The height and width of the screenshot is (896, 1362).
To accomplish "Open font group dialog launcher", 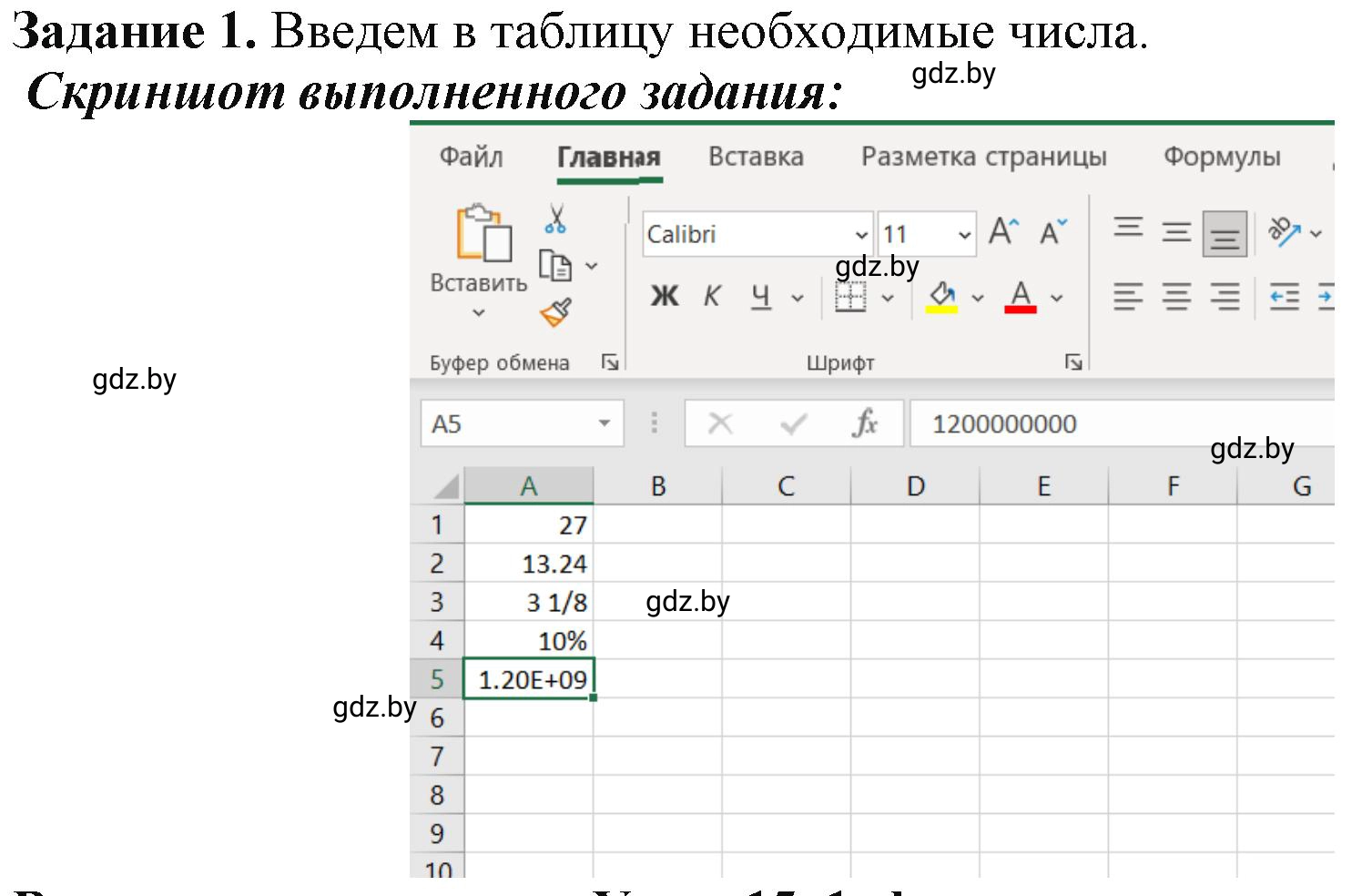I will (x=1073, y=362).
